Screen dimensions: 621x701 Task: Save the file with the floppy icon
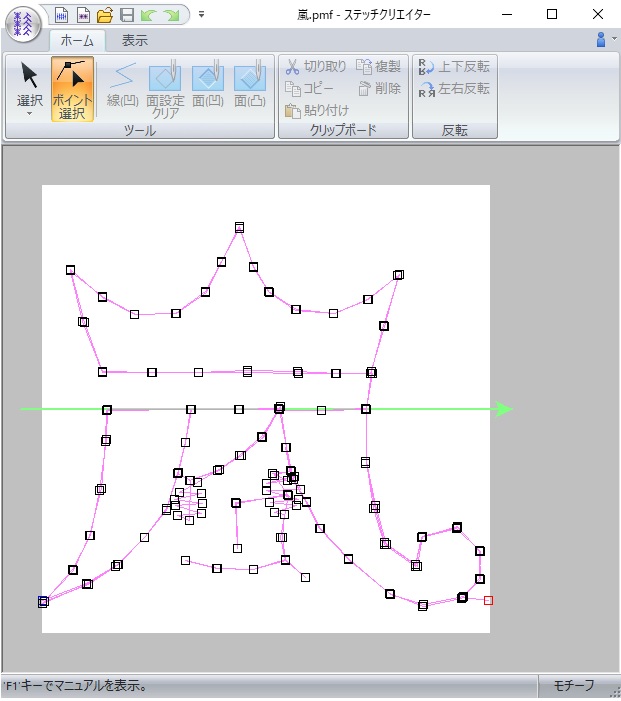127,15
